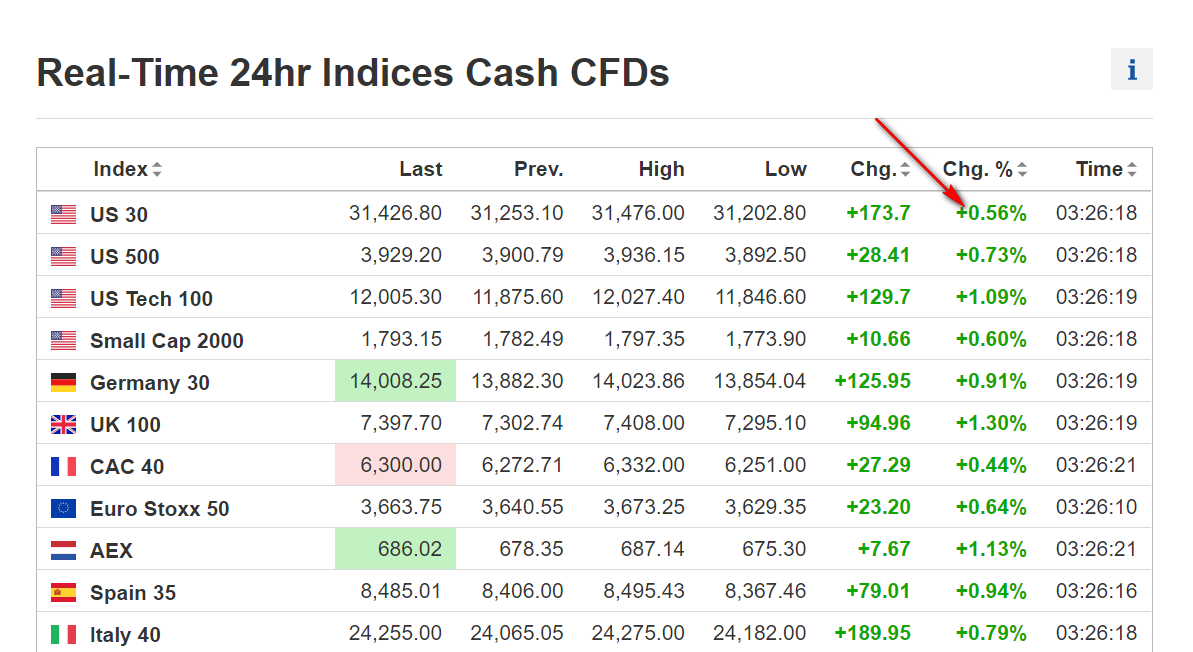Sort table by Time column
The image size is (1193, 652).
1106,169
